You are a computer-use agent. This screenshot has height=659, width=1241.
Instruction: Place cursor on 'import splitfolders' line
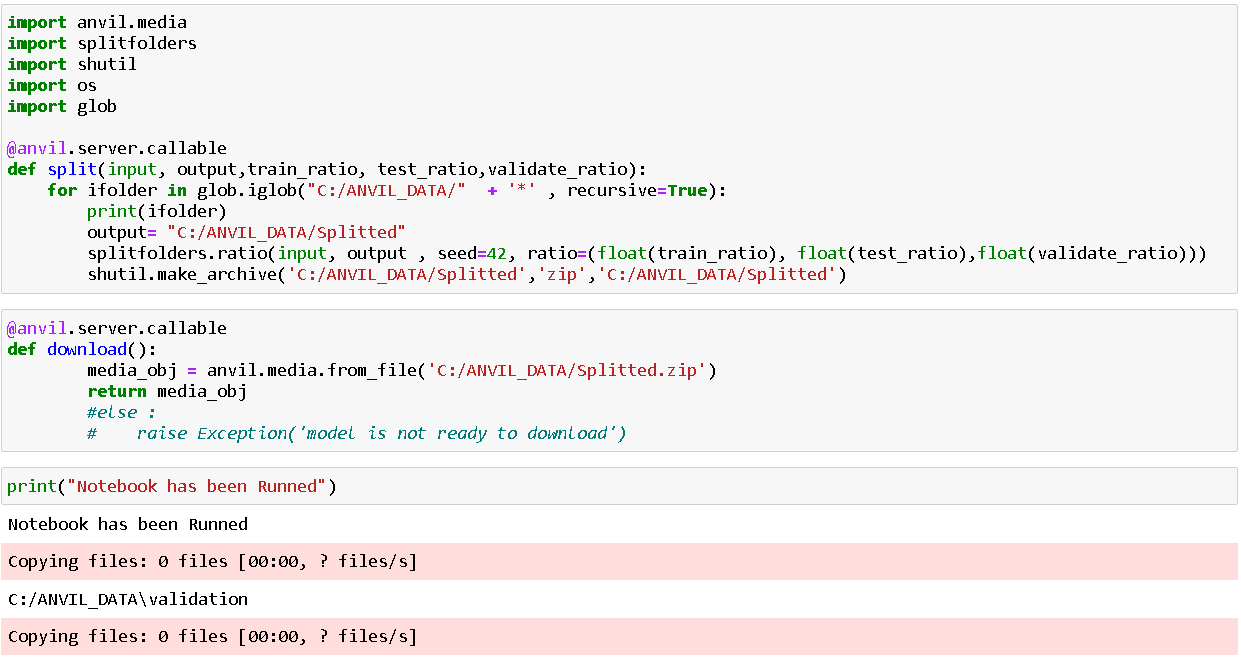102,43
